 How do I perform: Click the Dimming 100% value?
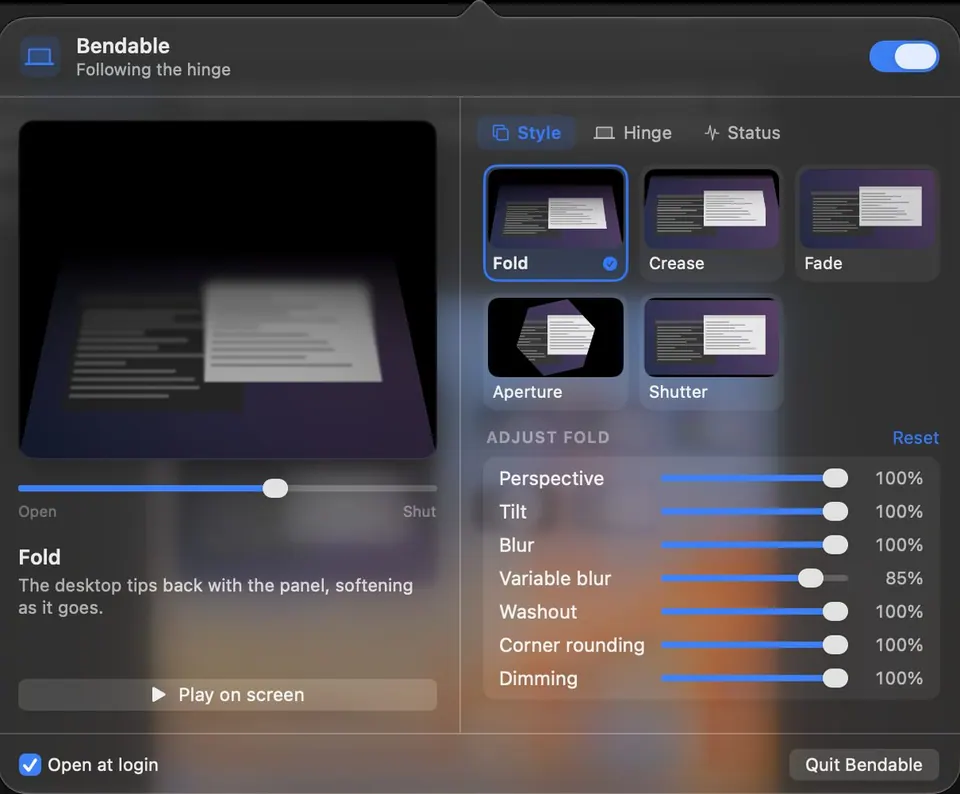(899, 678)
